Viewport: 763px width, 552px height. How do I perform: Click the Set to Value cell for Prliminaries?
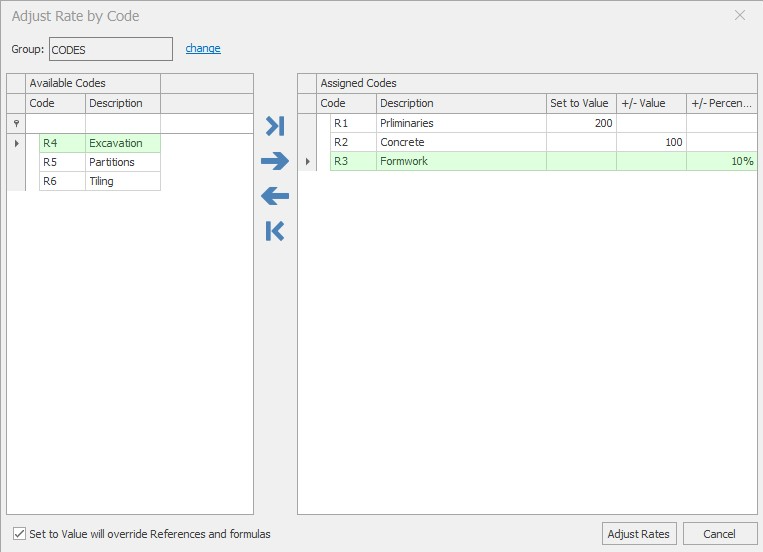(581, 123)
